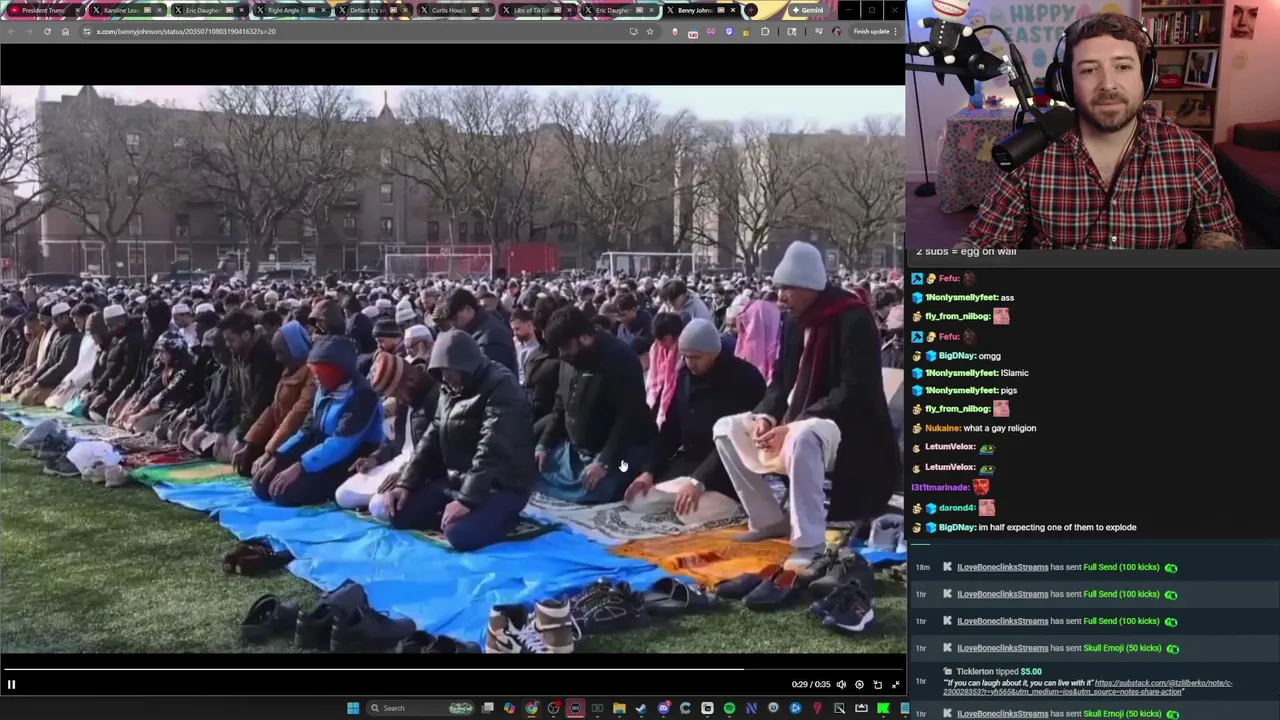Click '2 subs = egg on wall' text
This screenshot has width=1280, height=720.
pyautogui.click(x=966, y=252)
